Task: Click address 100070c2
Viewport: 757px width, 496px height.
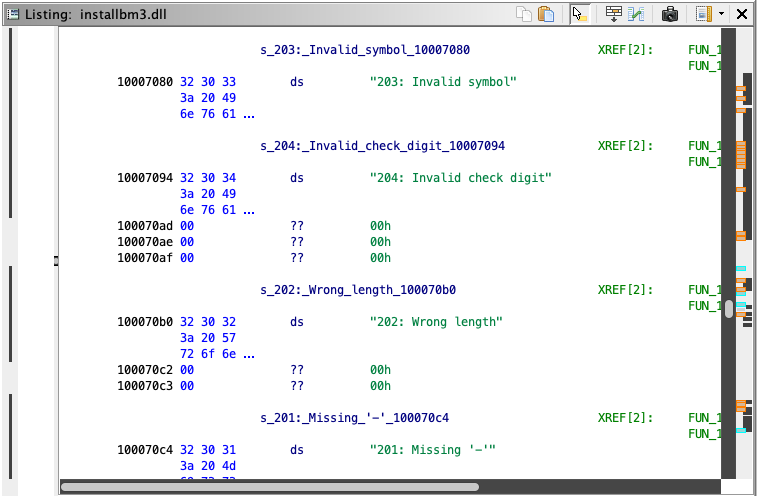Action: tap(145, 370)
